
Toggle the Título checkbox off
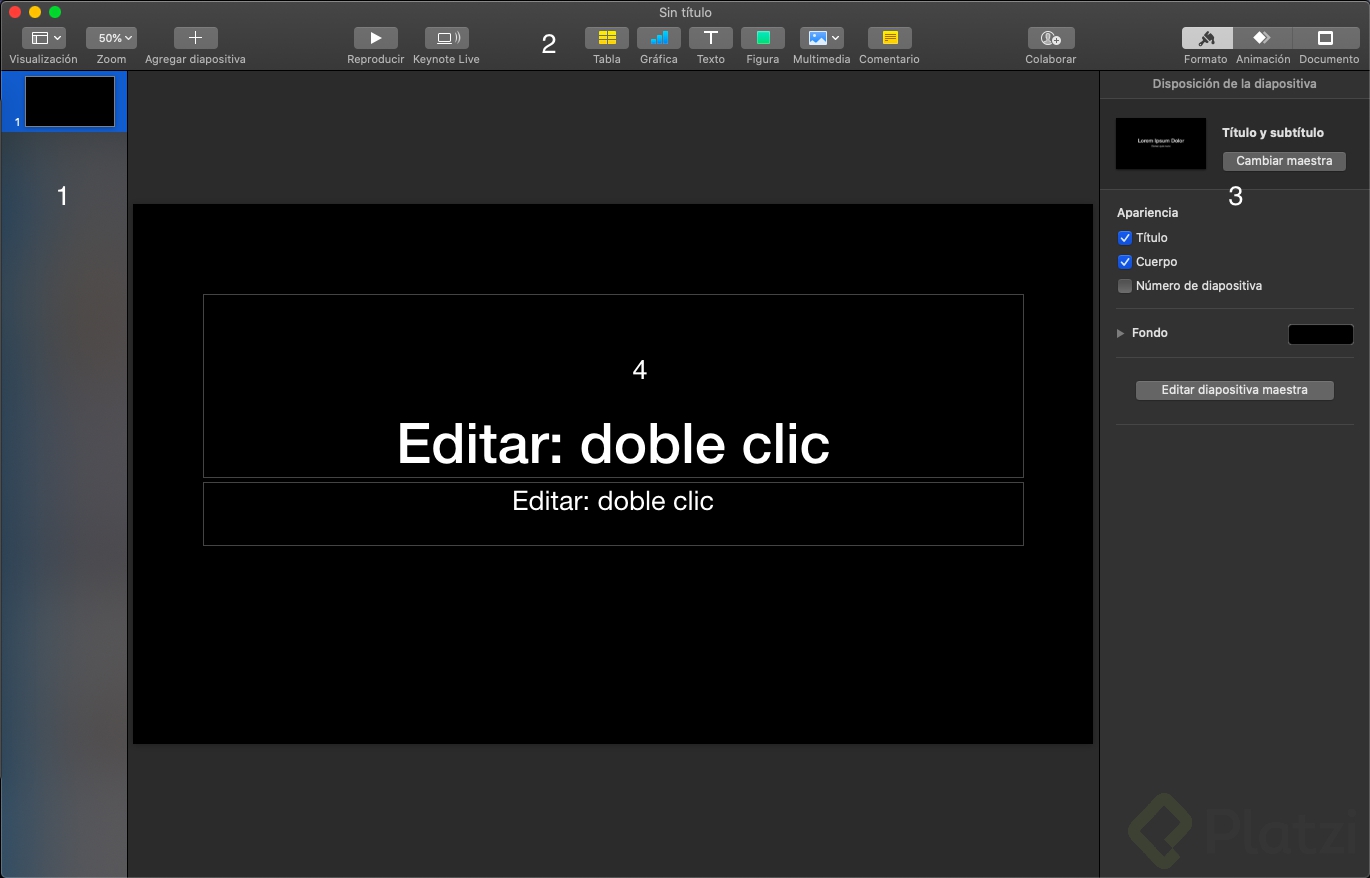pyautogui.click(x=1124, y=237)
